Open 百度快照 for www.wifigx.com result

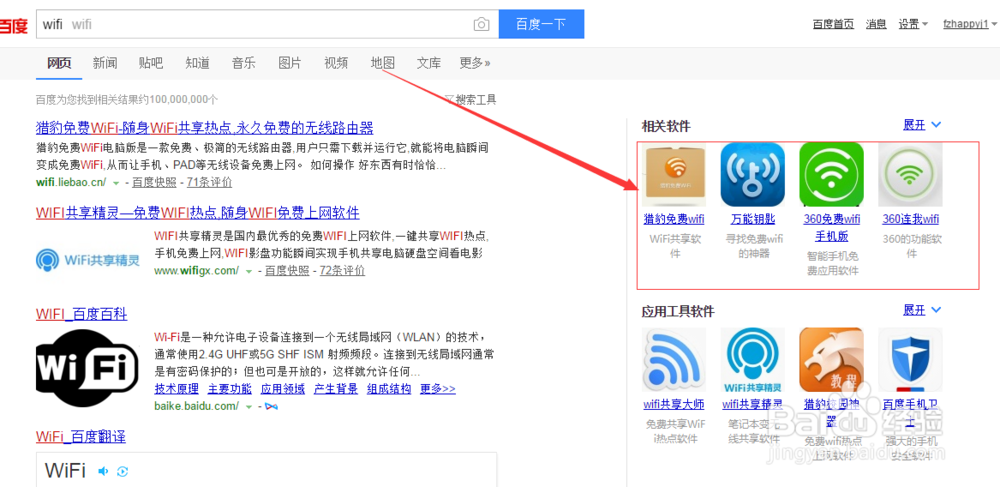pyautogui.click(x=287, y=270)
